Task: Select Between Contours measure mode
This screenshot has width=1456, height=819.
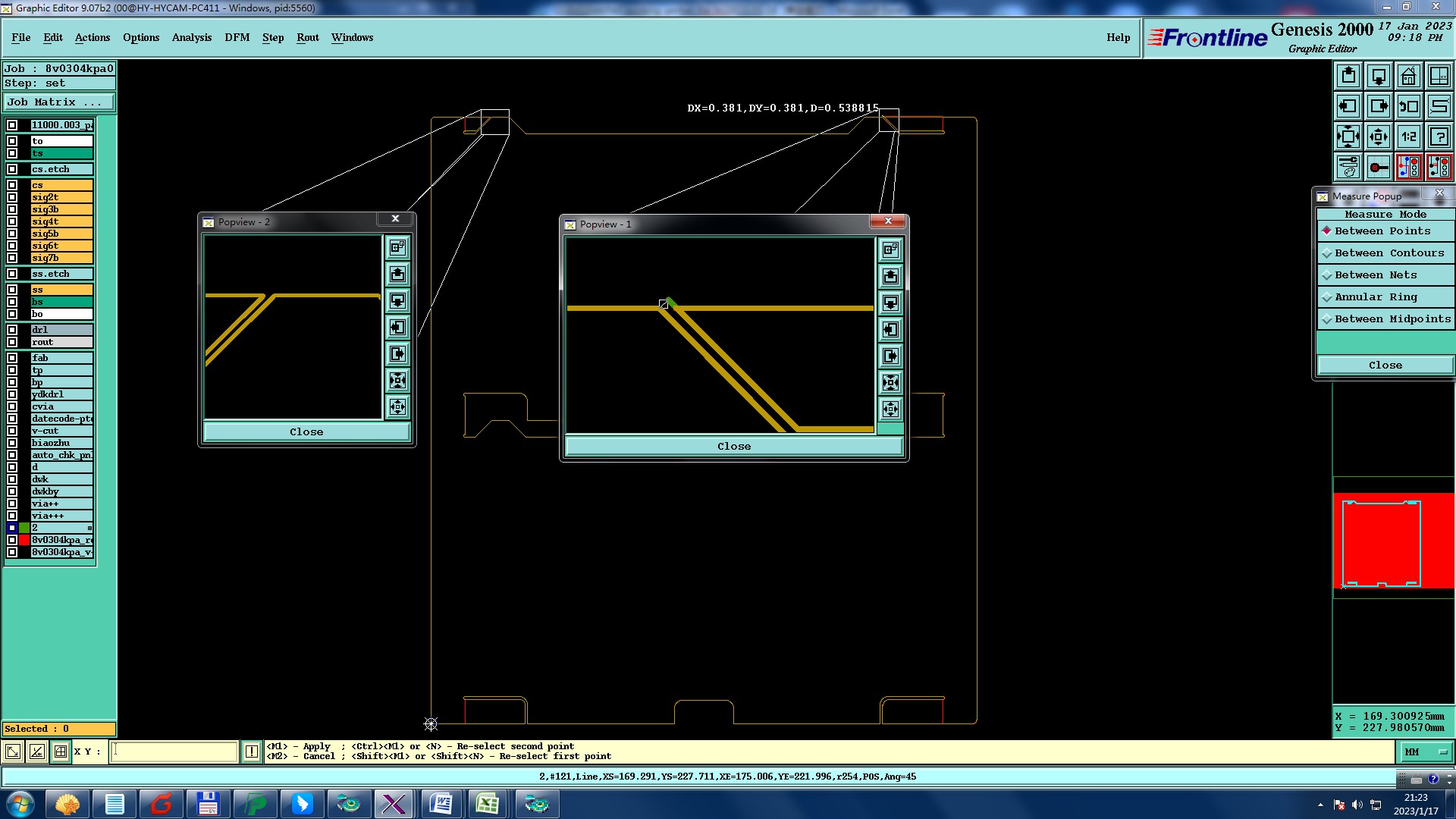Action: pyautogui.click(x=1389, y=253)
